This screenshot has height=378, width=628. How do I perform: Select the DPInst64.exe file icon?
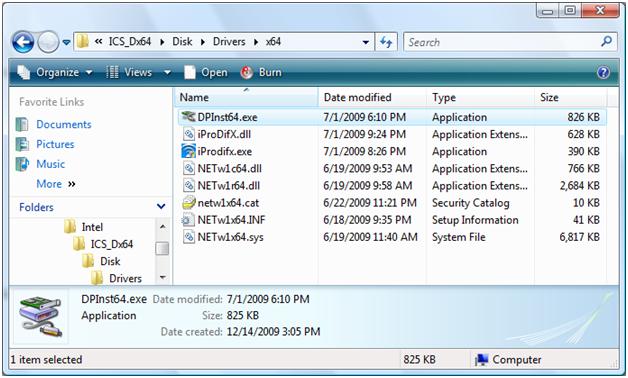[188, 117]
